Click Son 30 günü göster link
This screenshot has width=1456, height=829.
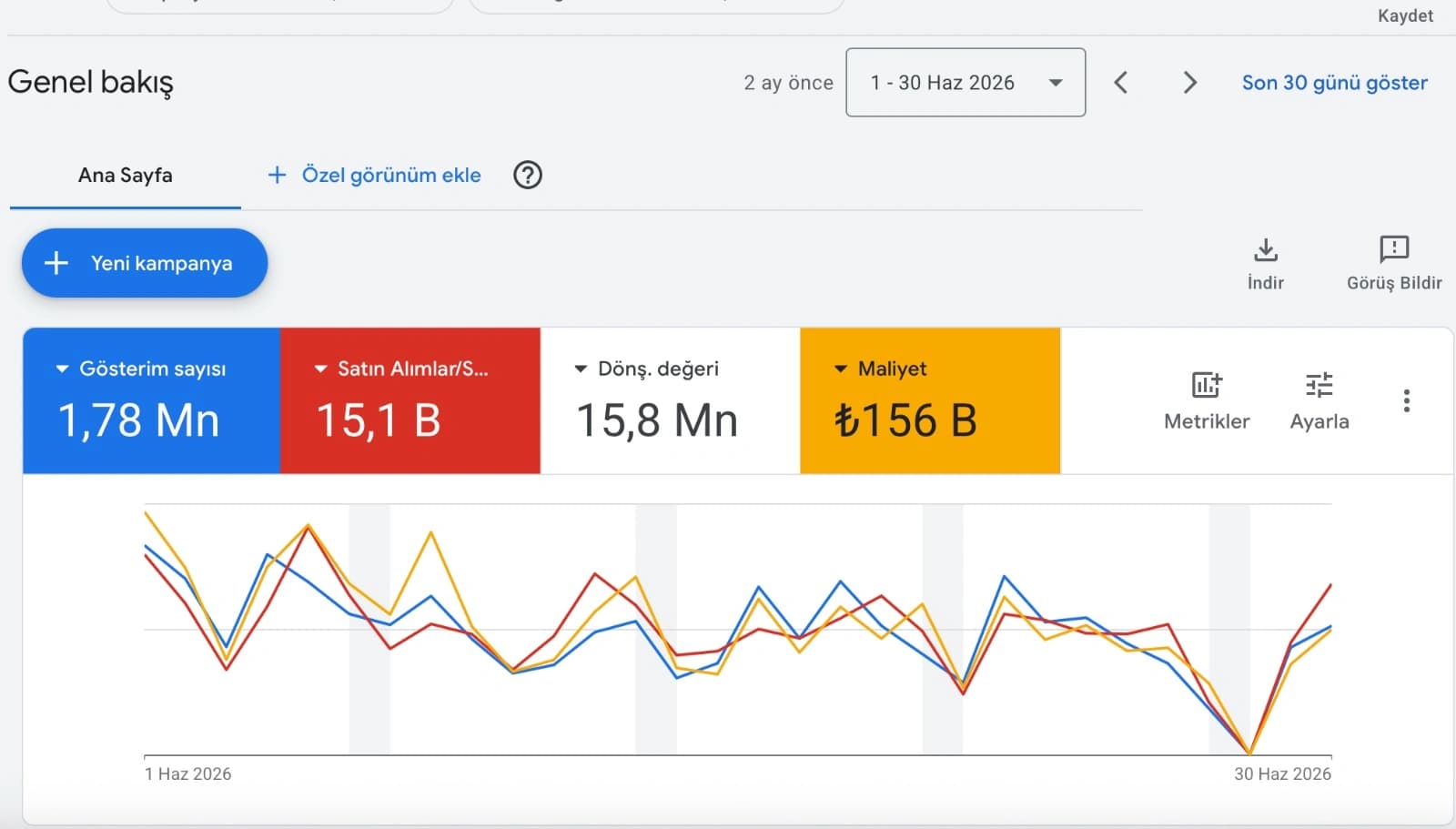(1335, 83)
